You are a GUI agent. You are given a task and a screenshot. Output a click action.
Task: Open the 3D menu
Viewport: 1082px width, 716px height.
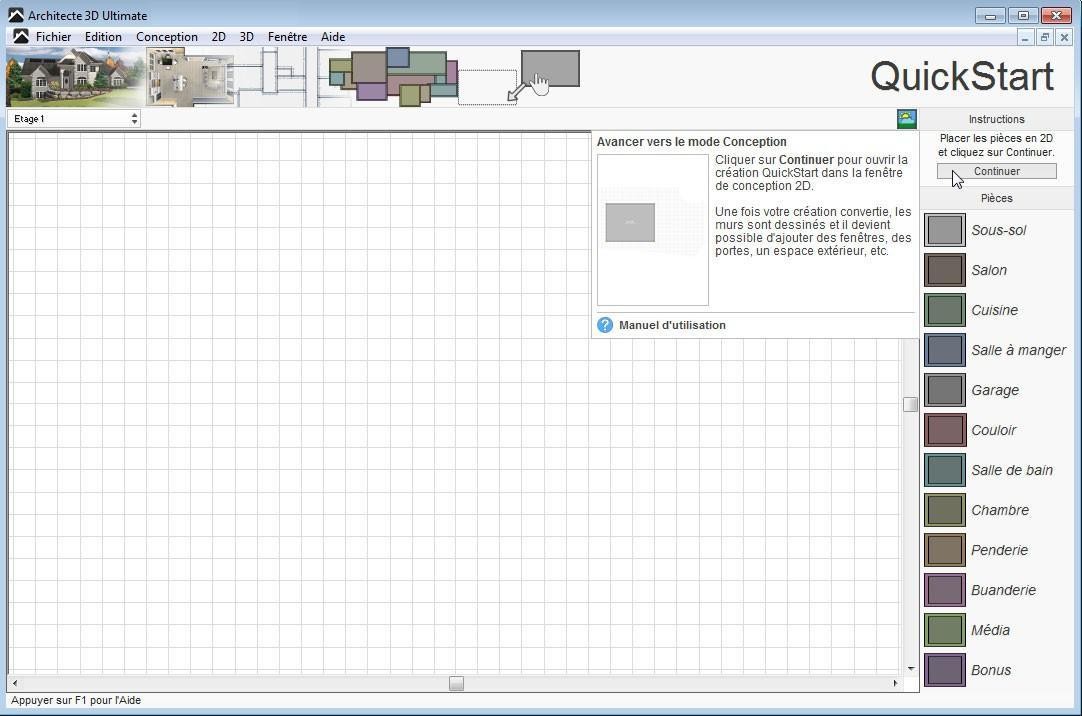click(246, 37)
